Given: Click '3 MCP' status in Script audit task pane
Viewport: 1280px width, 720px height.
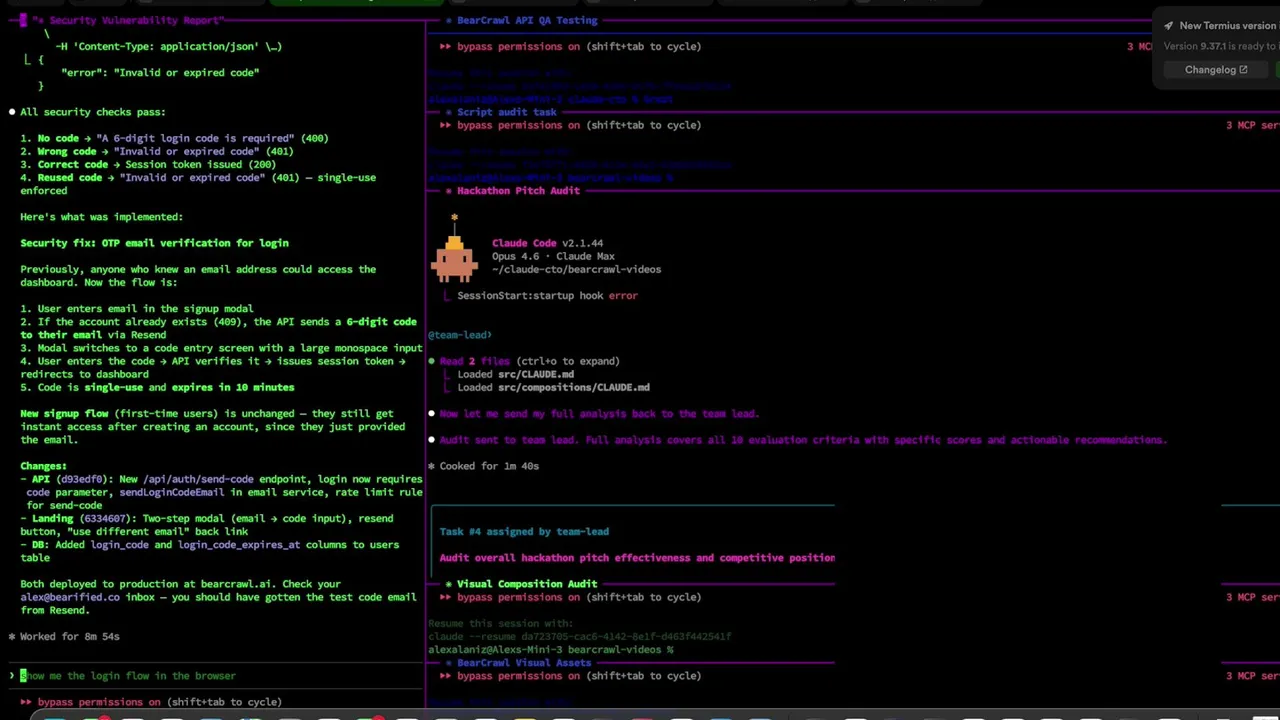Looking at the screenshot, I should click(1253, 125).
